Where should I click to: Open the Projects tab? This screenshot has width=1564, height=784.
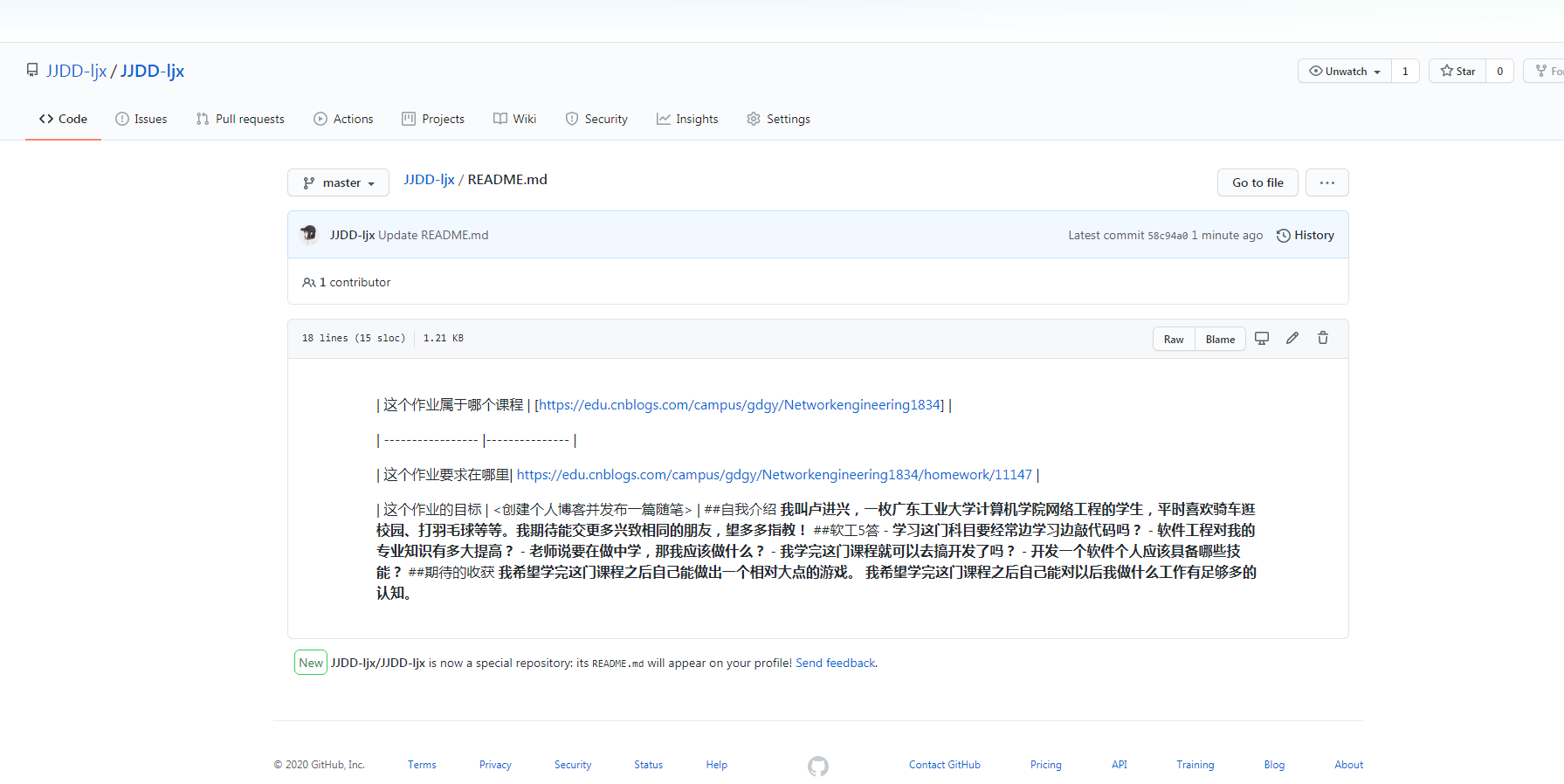[433, 119]
